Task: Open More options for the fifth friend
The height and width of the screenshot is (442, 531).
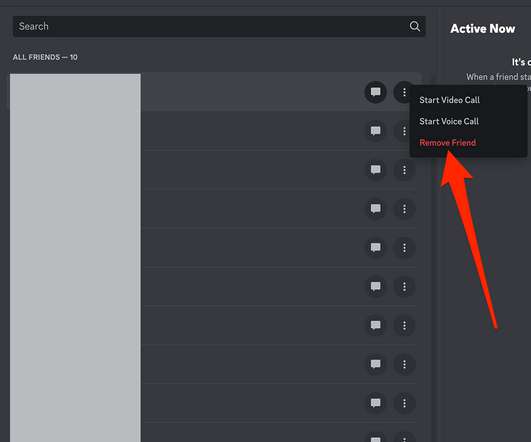Action: point(404,248)
